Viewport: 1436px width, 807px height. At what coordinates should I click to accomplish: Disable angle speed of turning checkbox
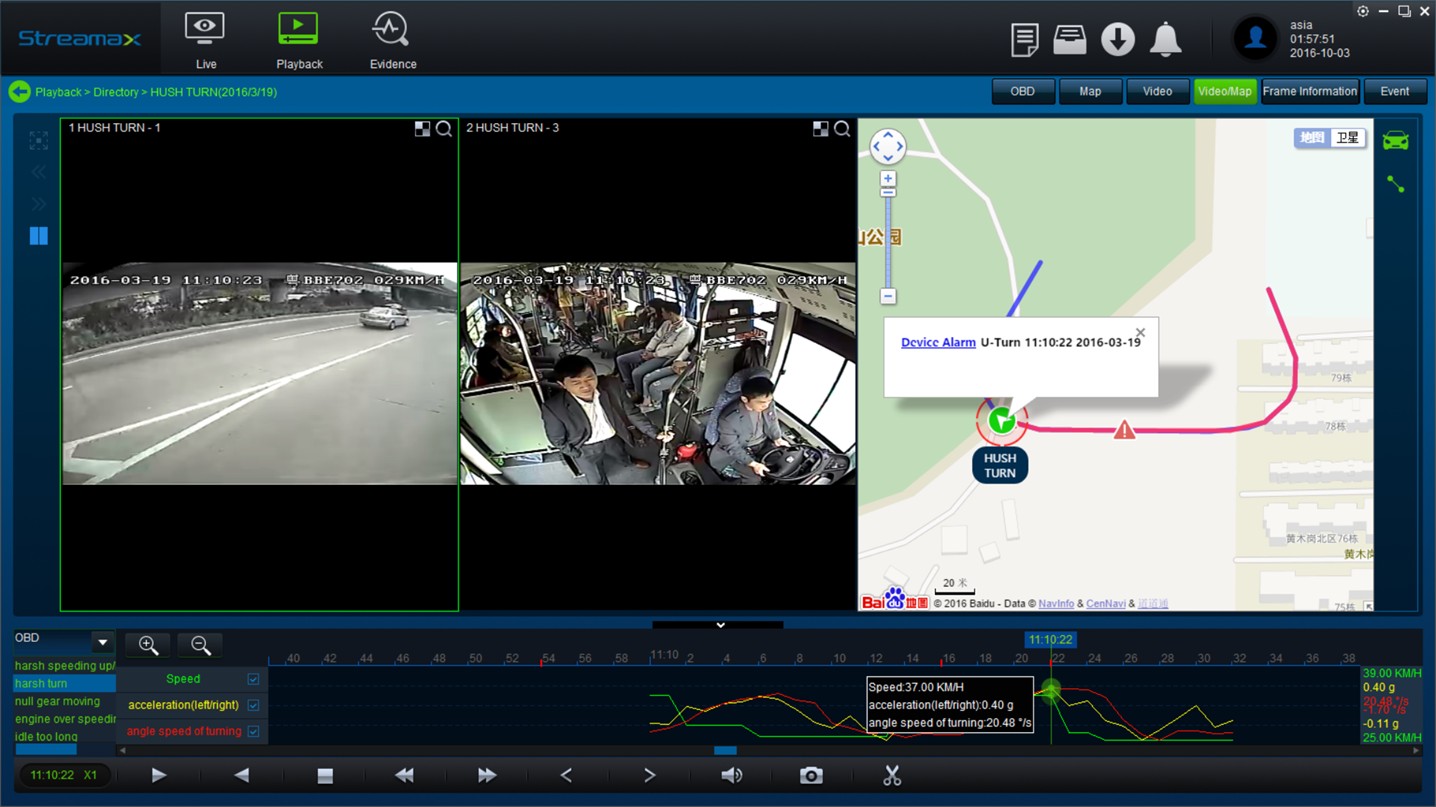[x=253, y=731]
